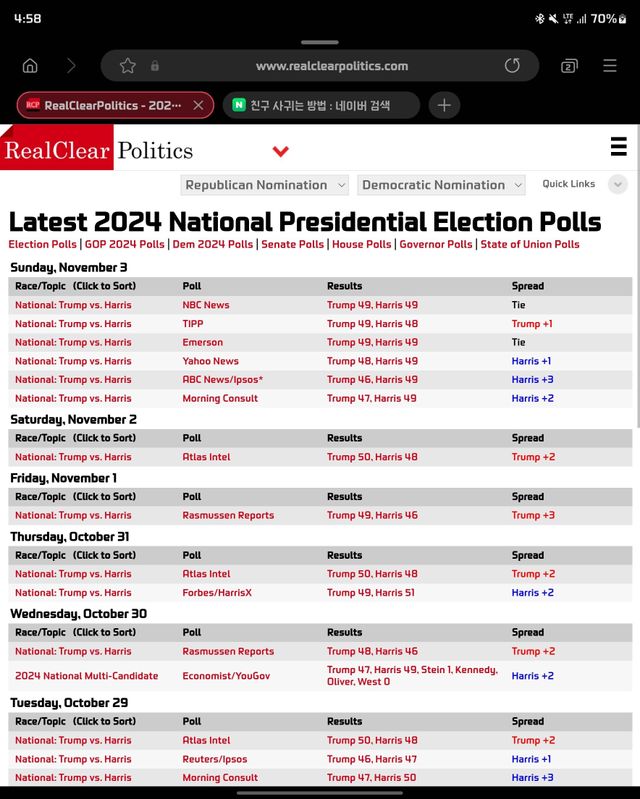Open the Senate Polls link
Screen dimensions: 640x799
(x=292, y=244)
